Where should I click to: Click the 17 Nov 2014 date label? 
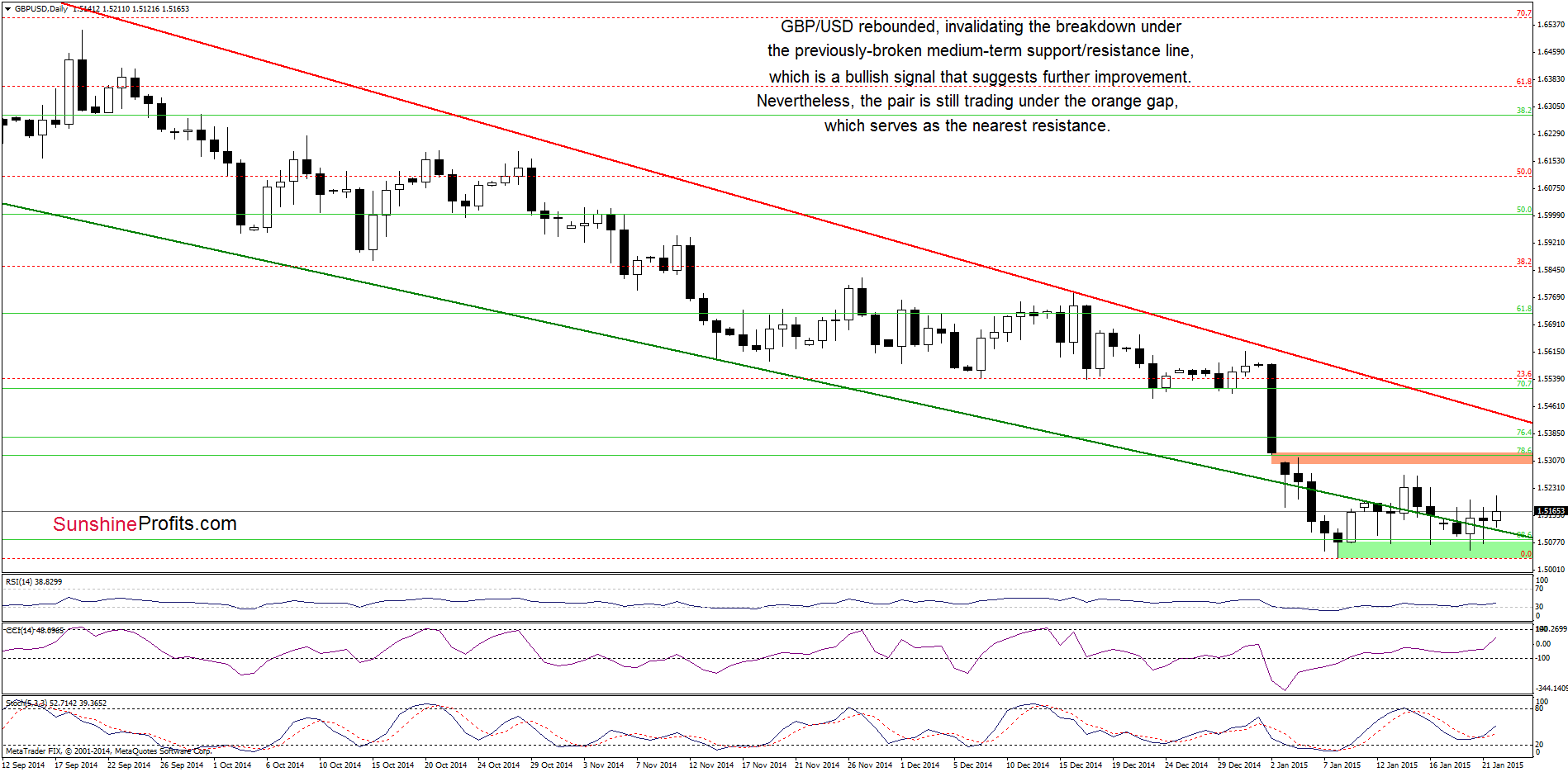coord(763,765)
